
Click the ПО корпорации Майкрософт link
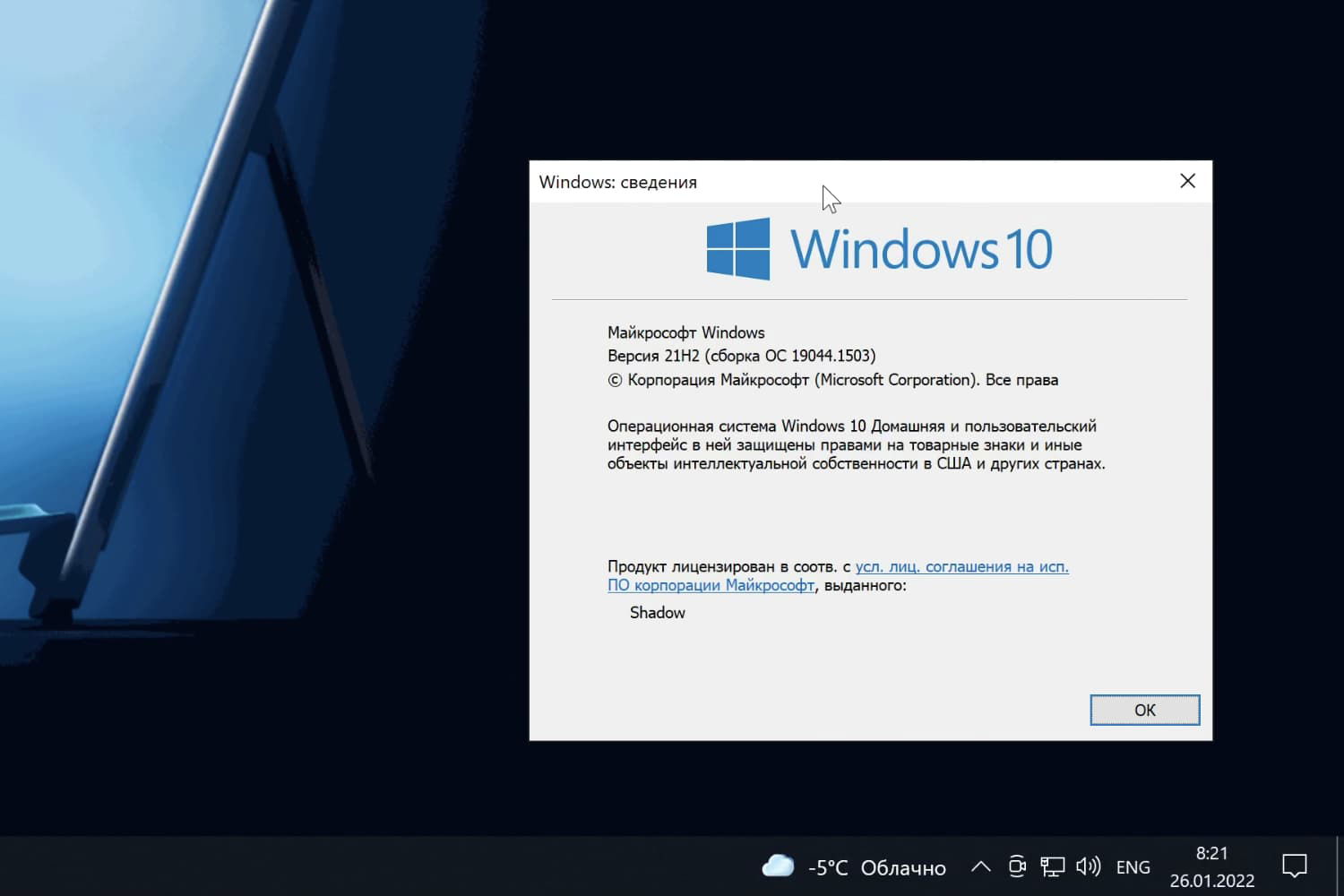pyautogui.click(x=711, y=585)
